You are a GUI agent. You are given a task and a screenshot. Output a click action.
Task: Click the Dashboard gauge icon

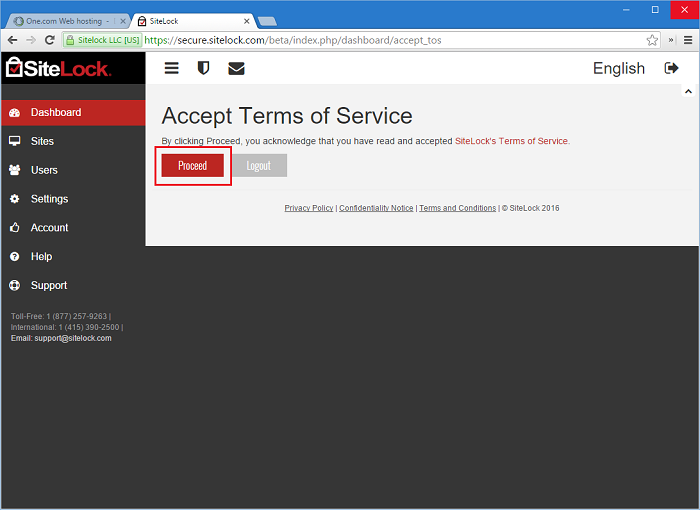click(x=15, y=113)
